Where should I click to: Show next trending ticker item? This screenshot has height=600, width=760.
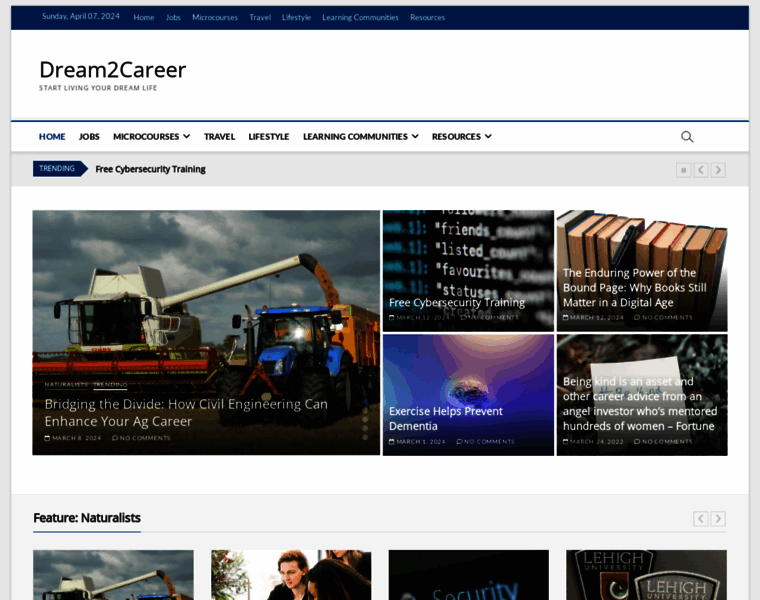(718, 170)
